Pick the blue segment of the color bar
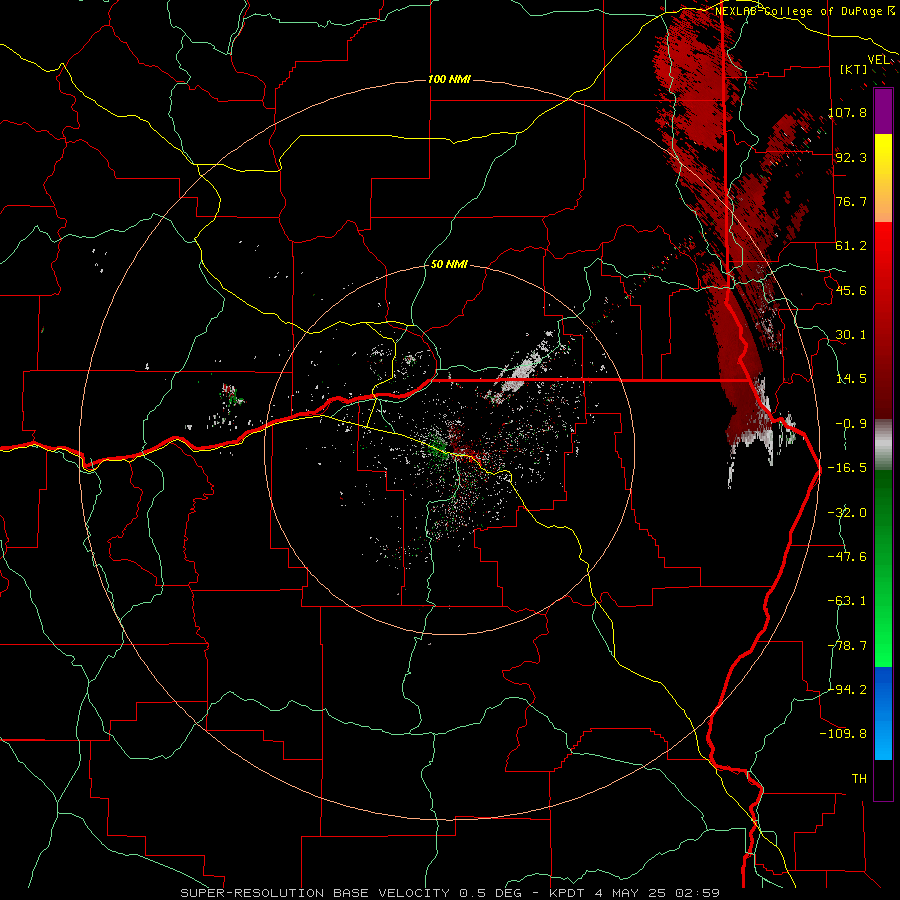The image size is (900, 900). (x=883, y=713)
